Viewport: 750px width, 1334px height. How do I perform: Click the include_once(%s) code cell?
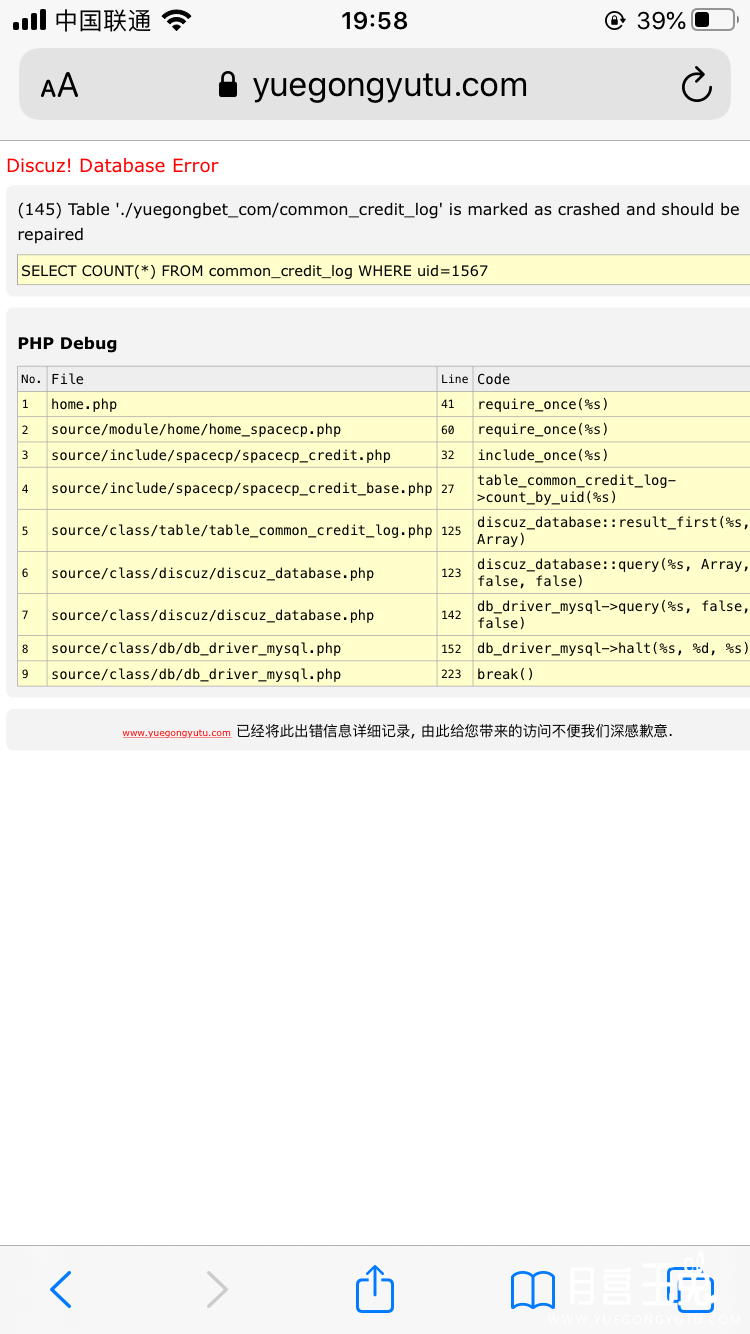[611, 455]
